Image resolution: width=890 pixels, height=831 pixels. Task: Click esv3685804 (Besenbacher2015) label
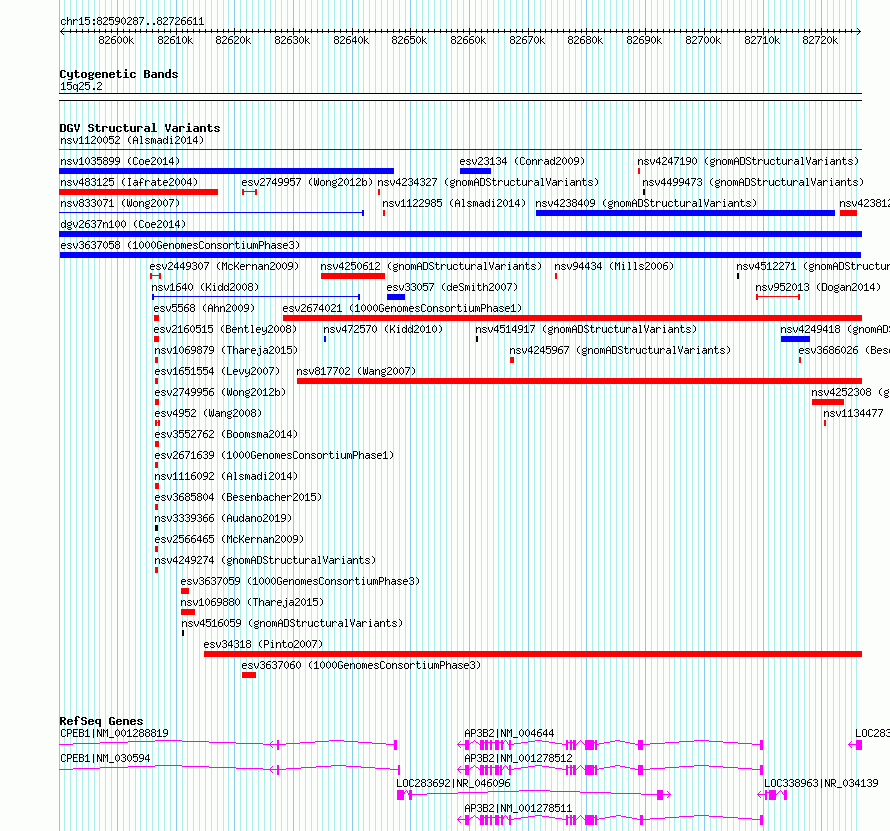pos(238,497)
